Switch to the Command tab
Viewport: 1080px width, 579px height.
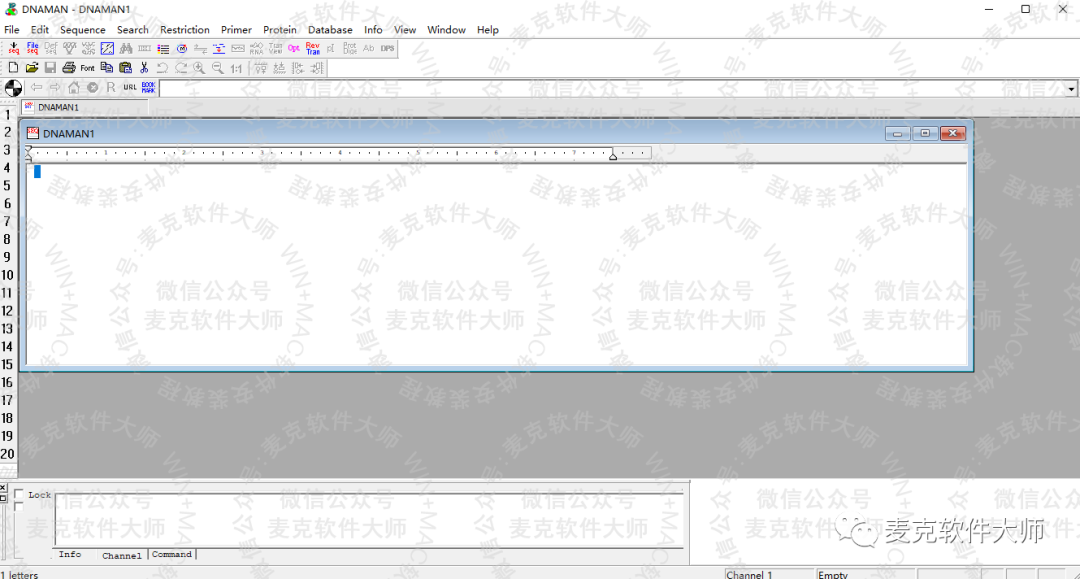(x=172, y=554)
